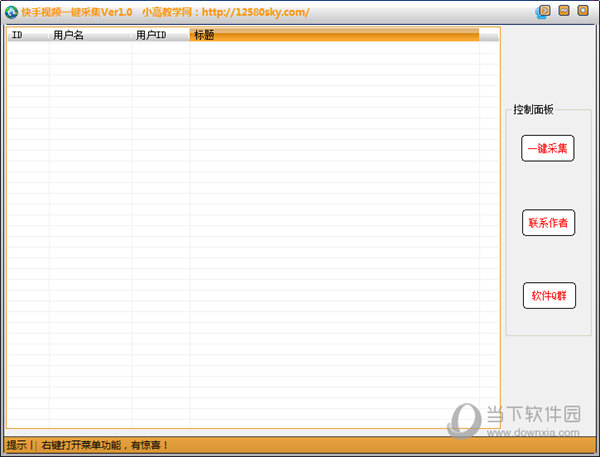The height and width of the screenshot is (457, 600).
Task: Click the 提示 label in status bar
Action: coord(16,445)
